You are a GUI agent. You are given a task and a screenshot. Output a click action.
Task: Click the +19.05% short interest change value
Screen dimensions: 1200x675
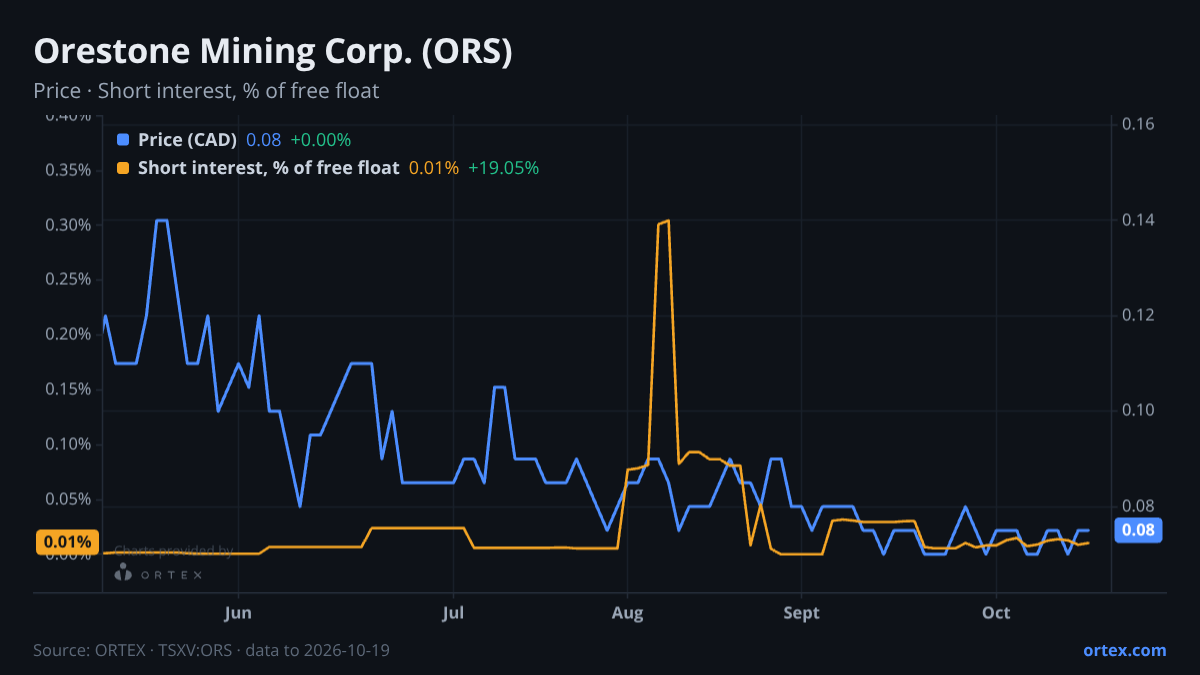503,168
